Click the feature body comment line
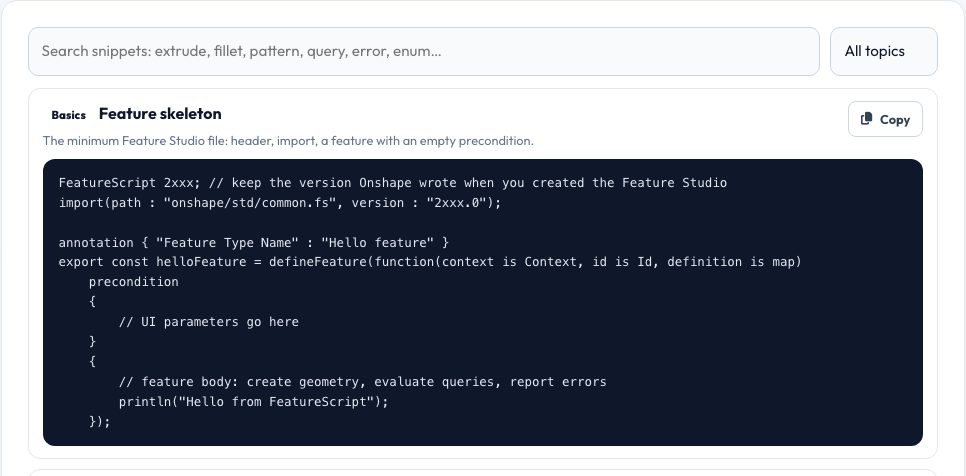Image resolution: width=966 pixels, height=476 pixels. [363, 382]
